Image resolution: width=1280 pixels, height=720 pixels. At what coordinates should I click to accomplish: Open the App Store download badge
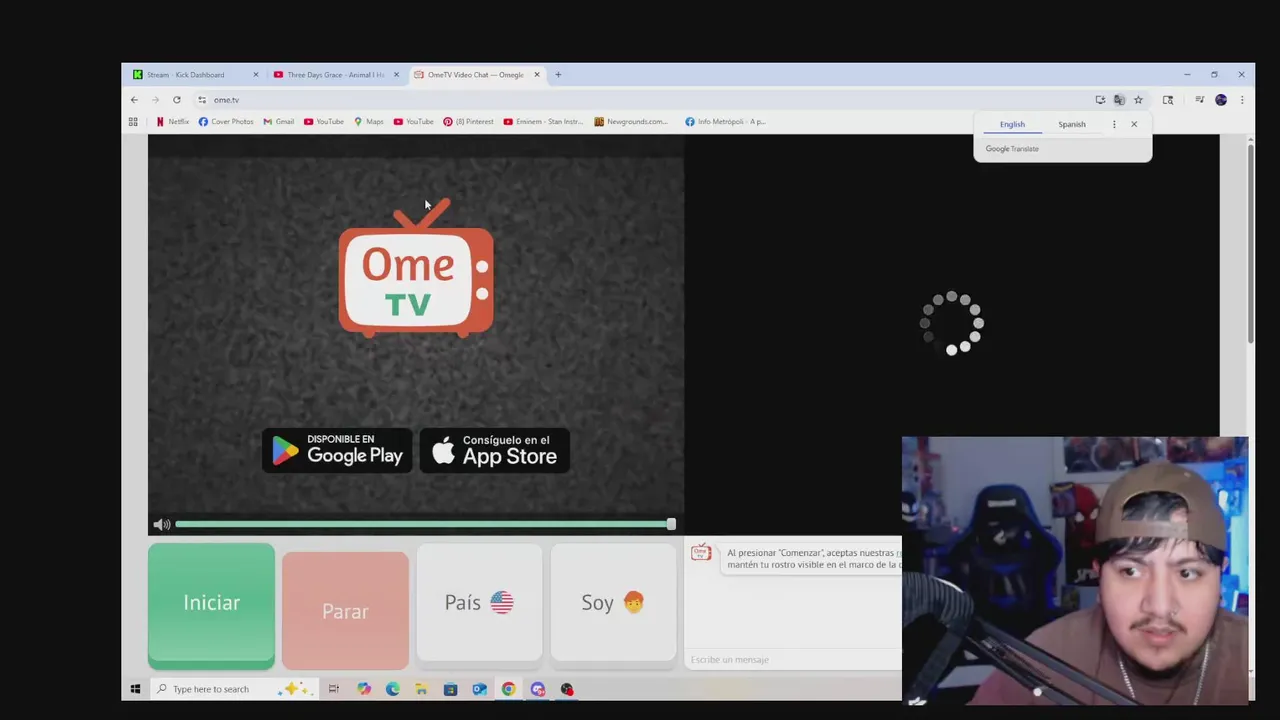click(494, 450)
